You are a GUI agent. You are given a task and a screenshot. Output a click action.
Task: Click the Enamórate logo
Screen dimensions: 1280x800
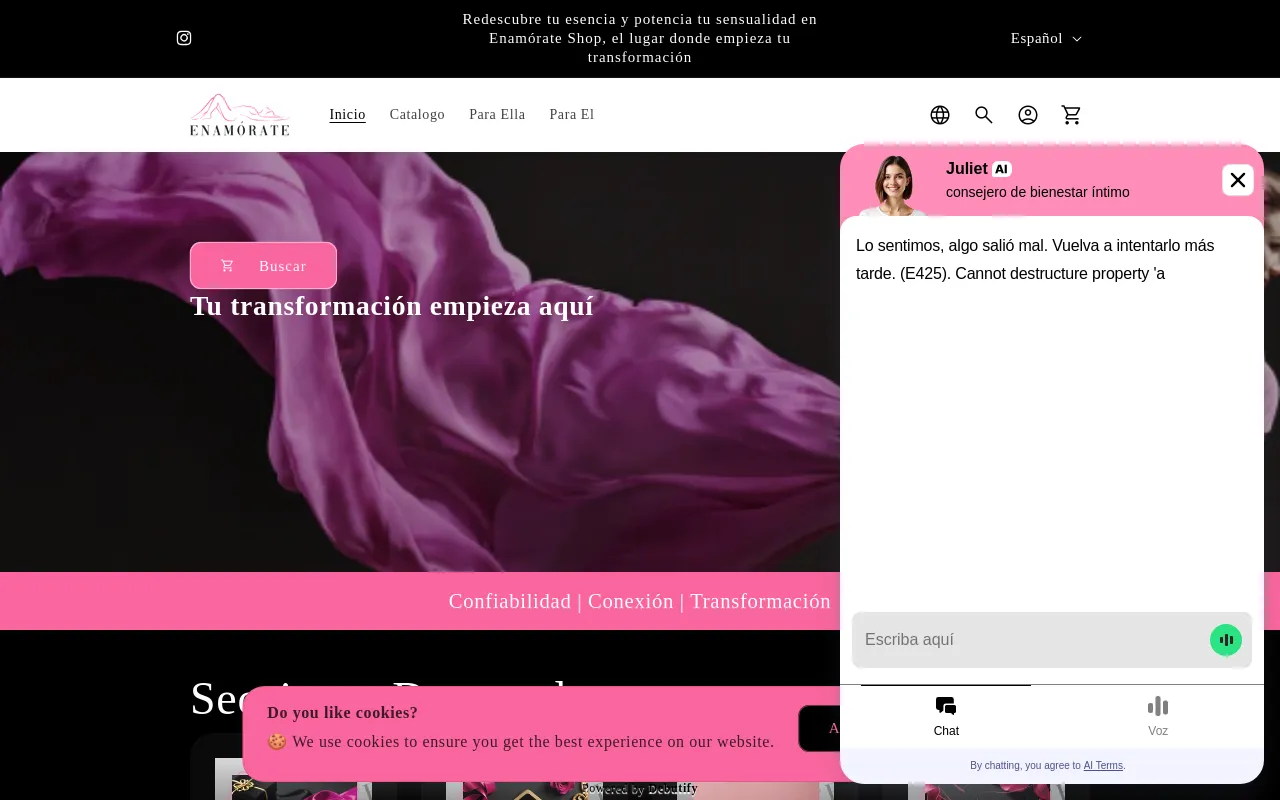[x=240, y=115]
